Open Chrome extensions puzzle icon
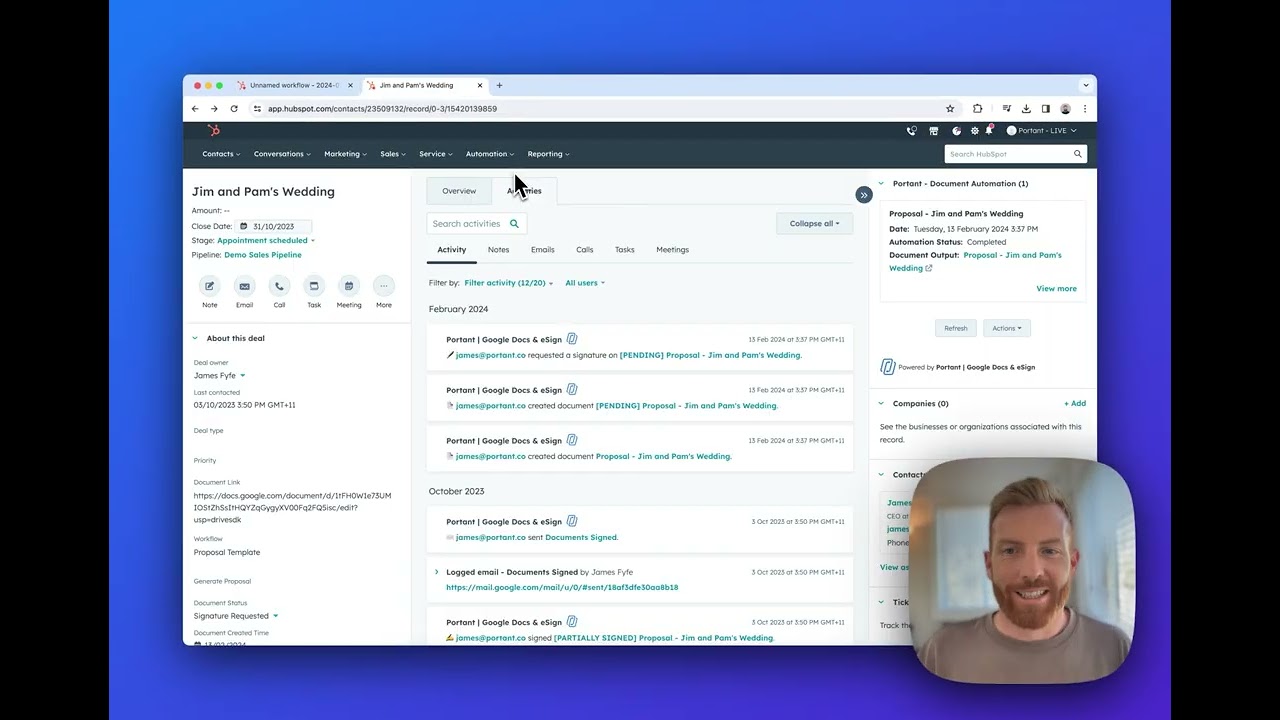Image resolution: width=1280 pixels, height=720 pixels. (x=978, y=109)
